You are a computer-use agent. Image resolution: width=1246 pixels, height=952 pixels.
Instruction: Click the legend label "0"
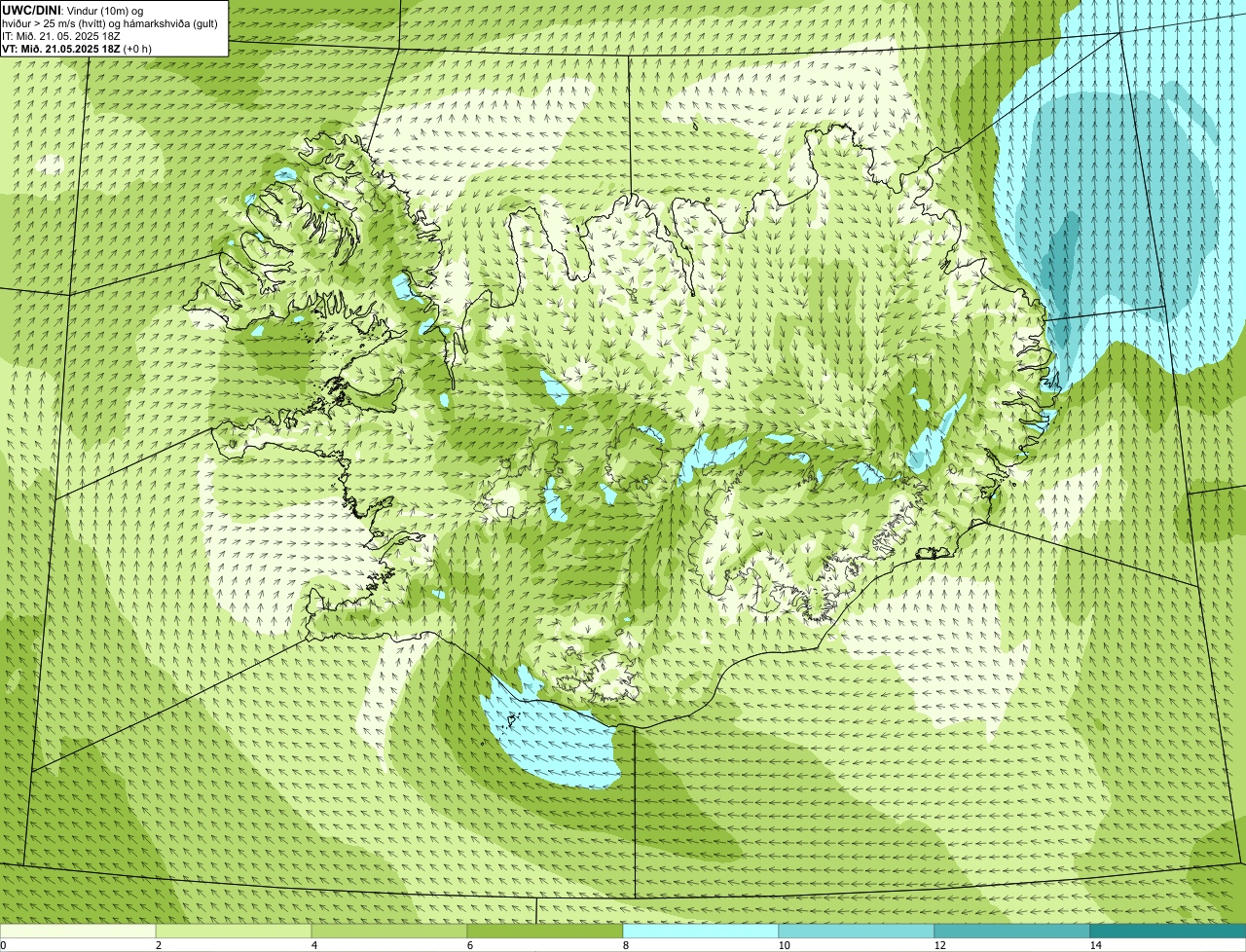coord(3,945)
